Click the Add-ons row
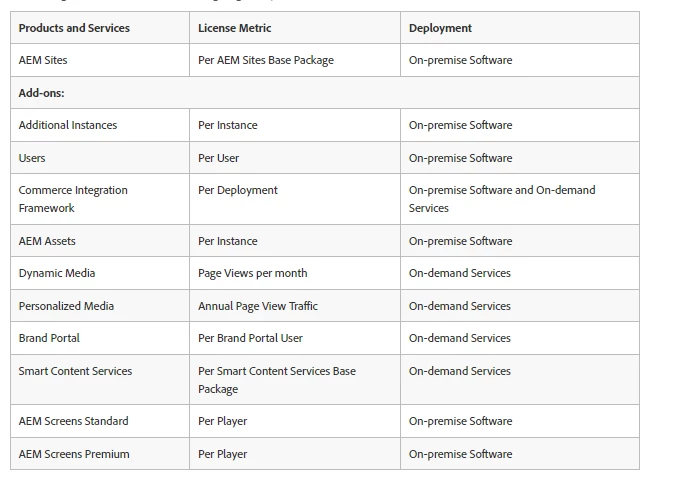Viewport: 691px width, 481px height. pos(325,93)
